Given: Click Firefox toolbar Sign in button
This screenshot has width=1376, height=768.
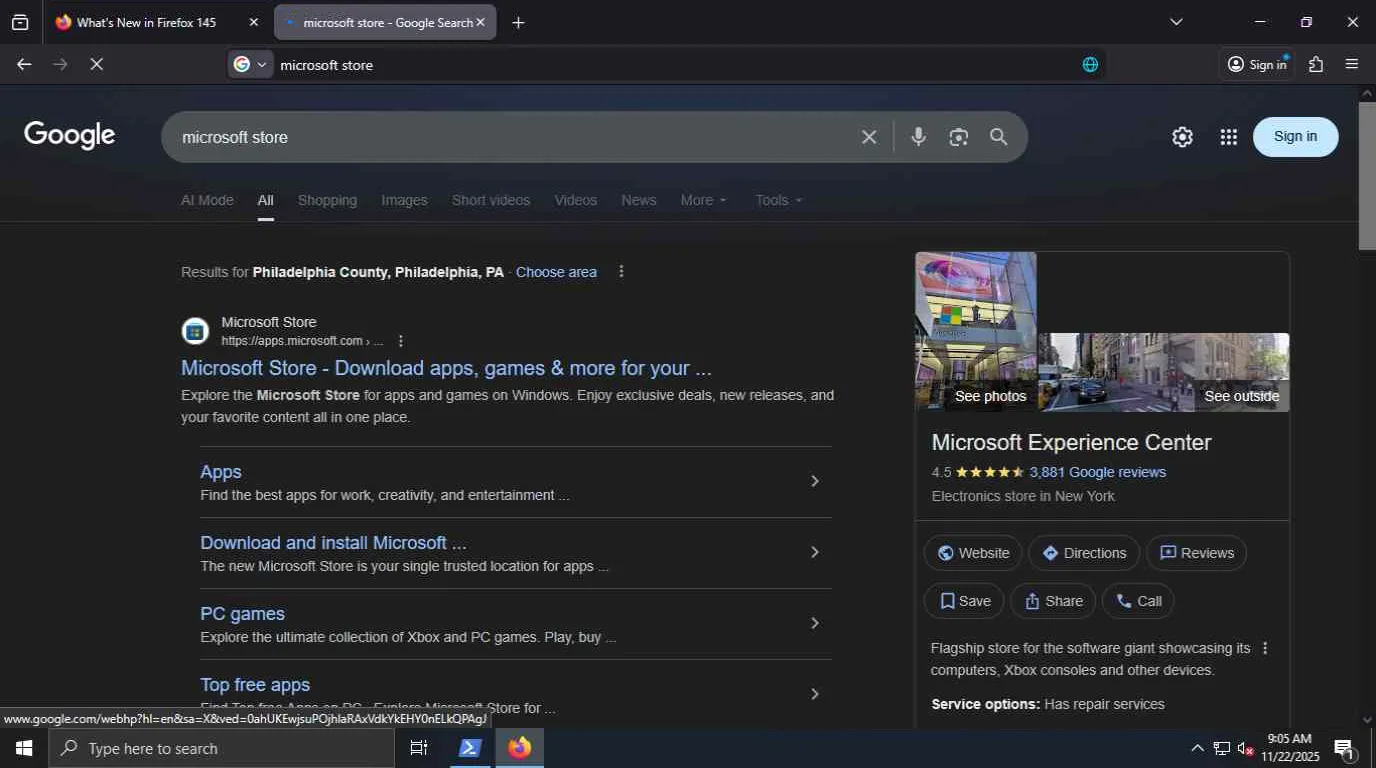Looking at the screenshot, I should pos(1257,64).
